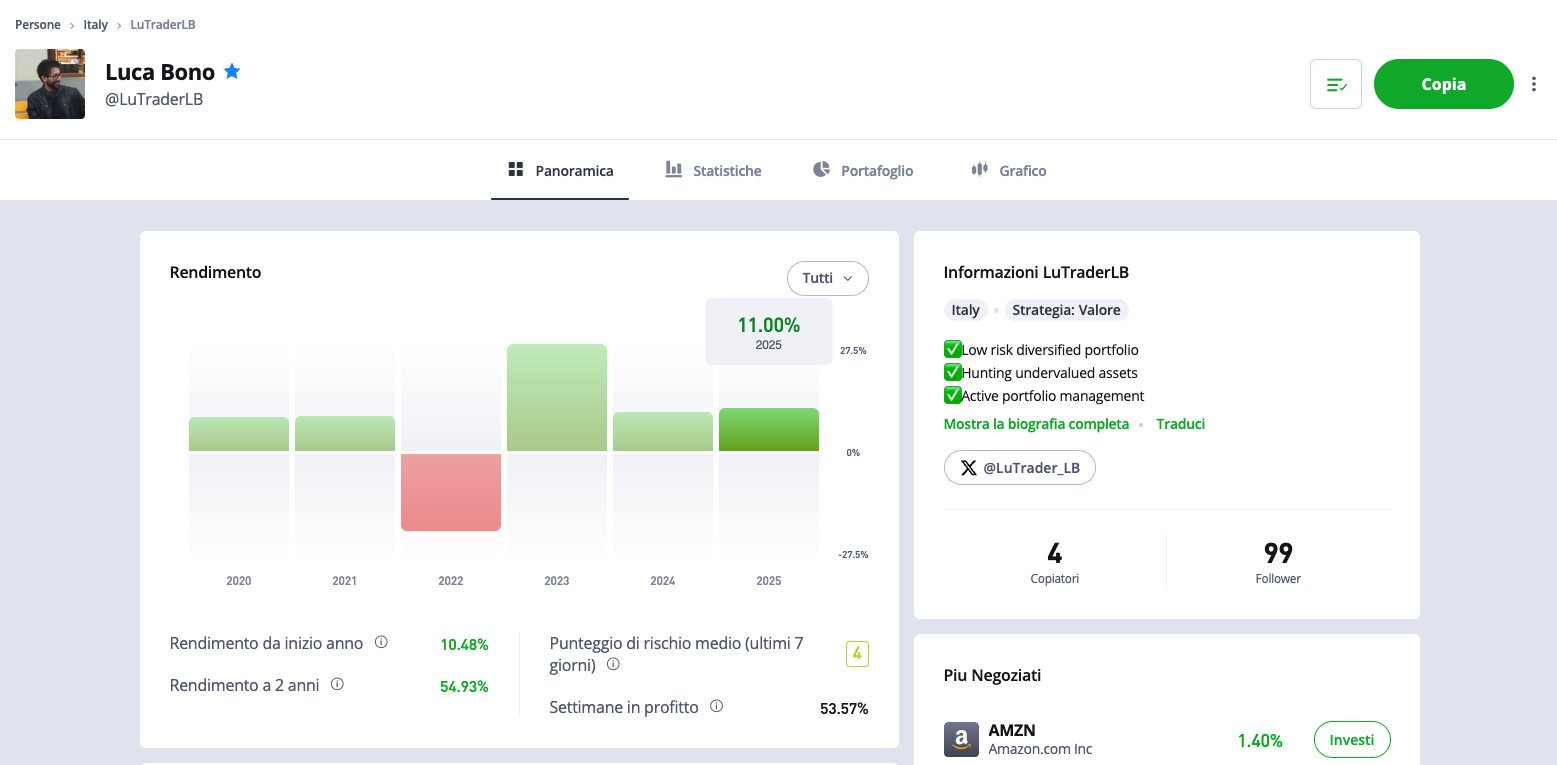Open the watchlist icon button next to Copia
Screen dimensions: 1557x765
(x=1336, y=84)
